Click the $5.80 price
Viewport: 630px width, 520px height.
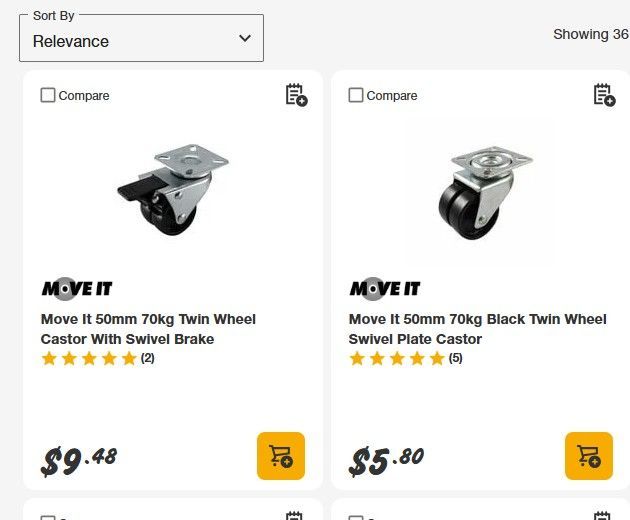click(x=387, y=461)
